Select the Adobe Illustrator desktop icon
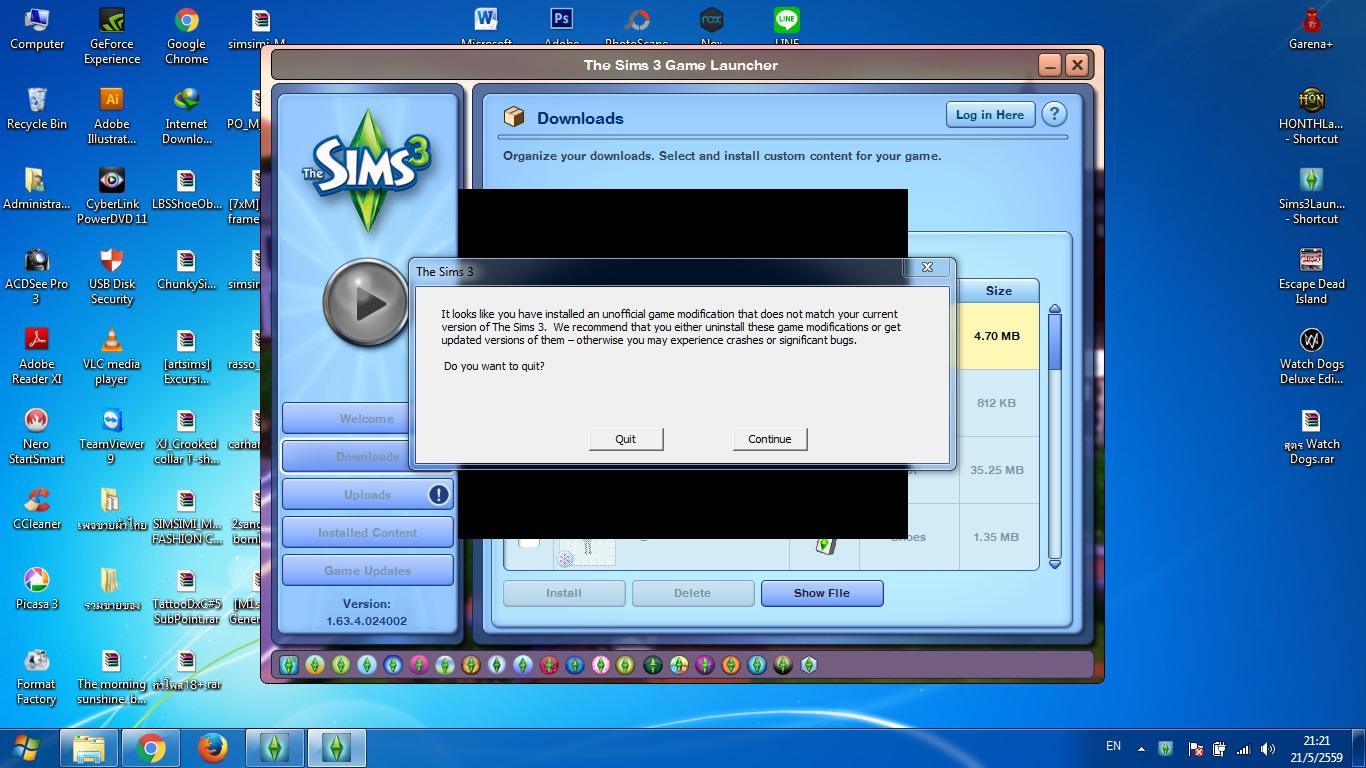This screenshot has height=768, width=1366. point(112,116)
